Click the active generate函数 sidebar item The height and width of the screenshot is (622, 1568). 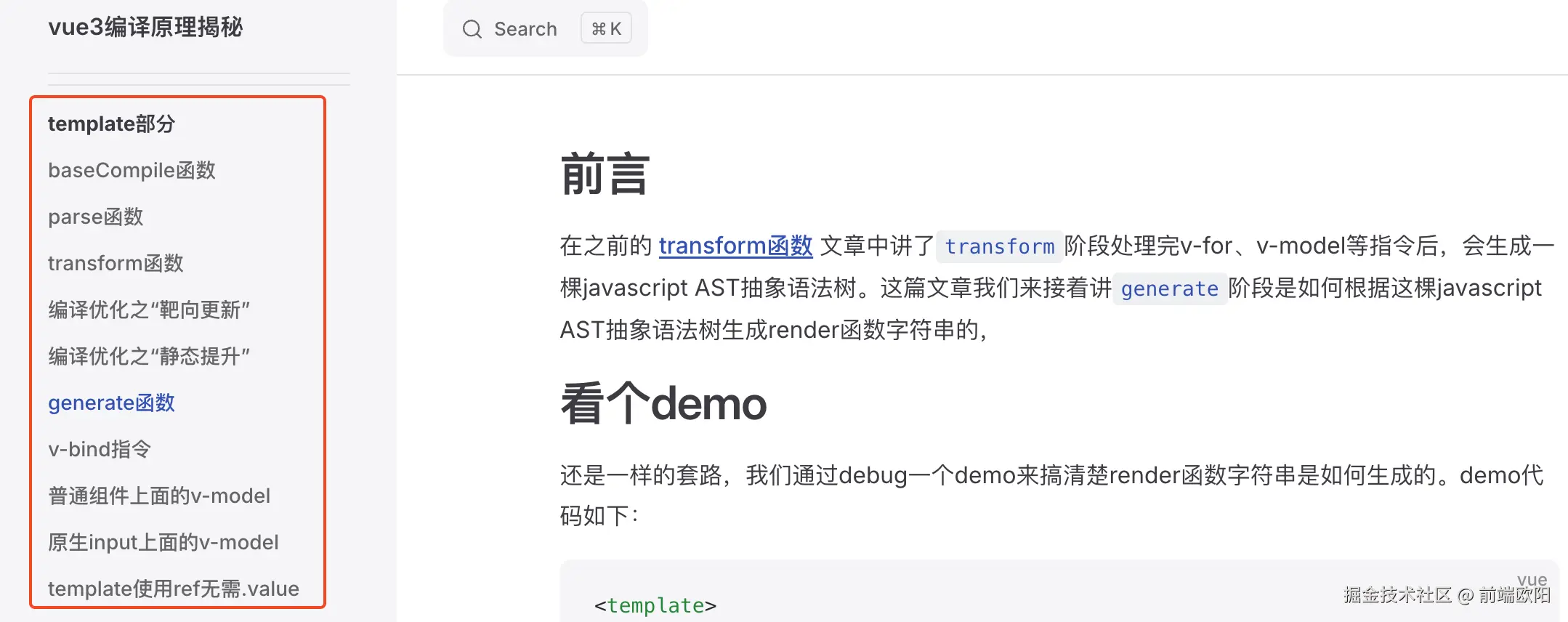click(111, 403)
